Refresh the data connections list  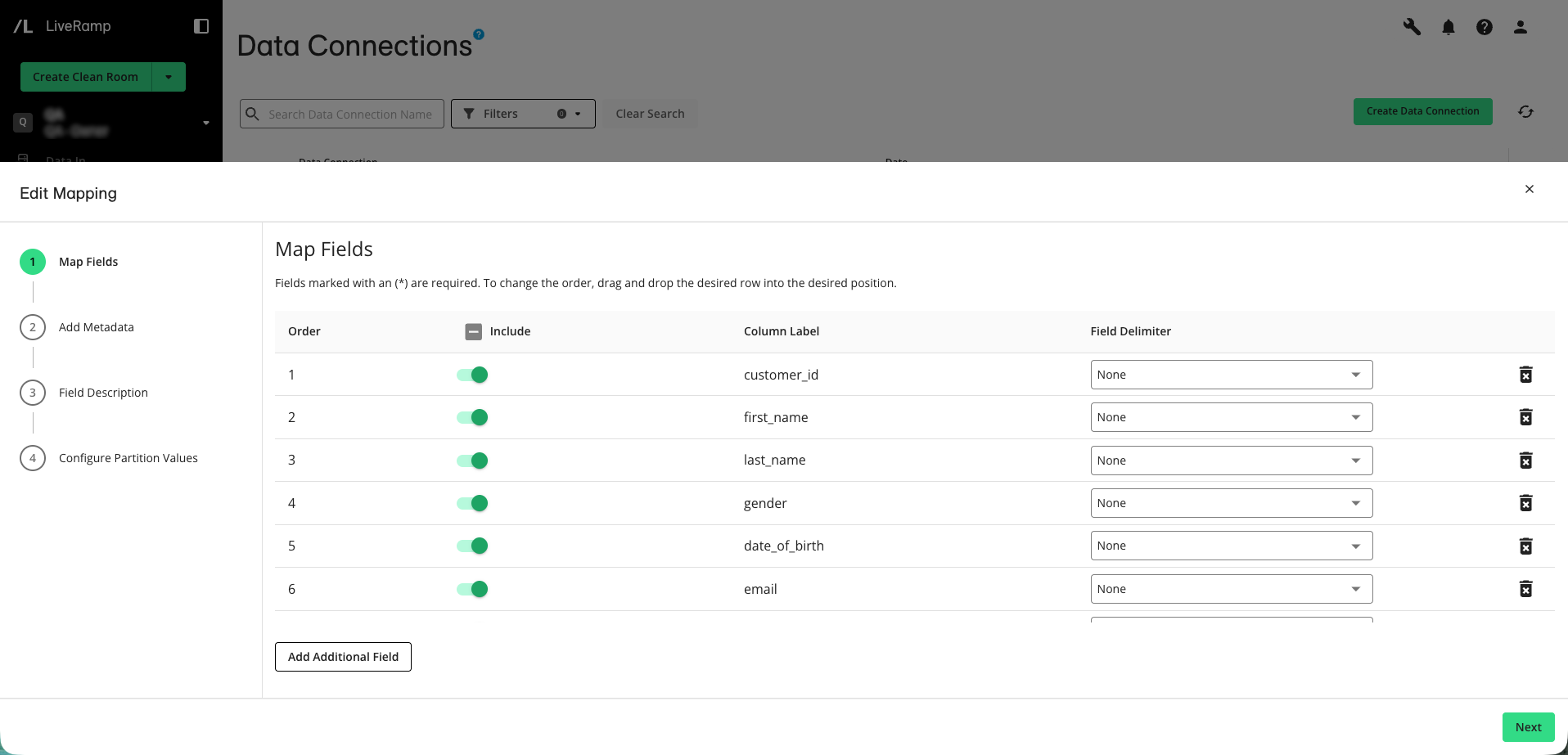1525,112
